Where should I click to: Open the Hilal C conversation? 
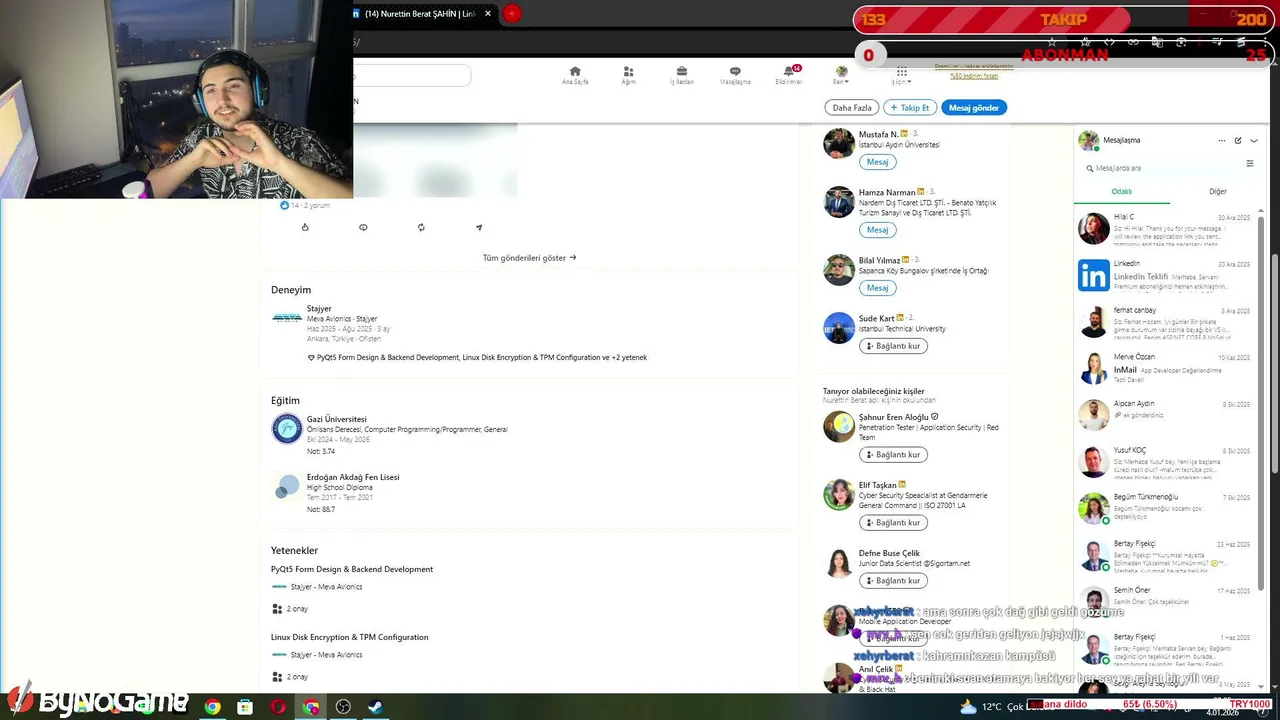click(1164, 229)
